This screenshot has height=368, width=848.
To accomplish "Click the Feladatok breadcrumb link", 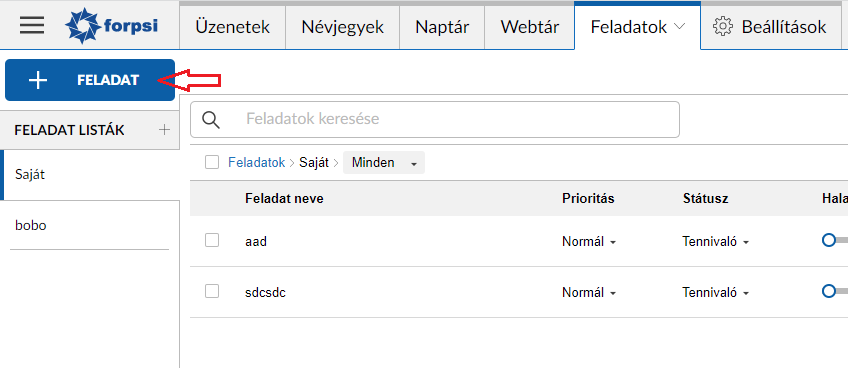I will (x=256, y=162).
